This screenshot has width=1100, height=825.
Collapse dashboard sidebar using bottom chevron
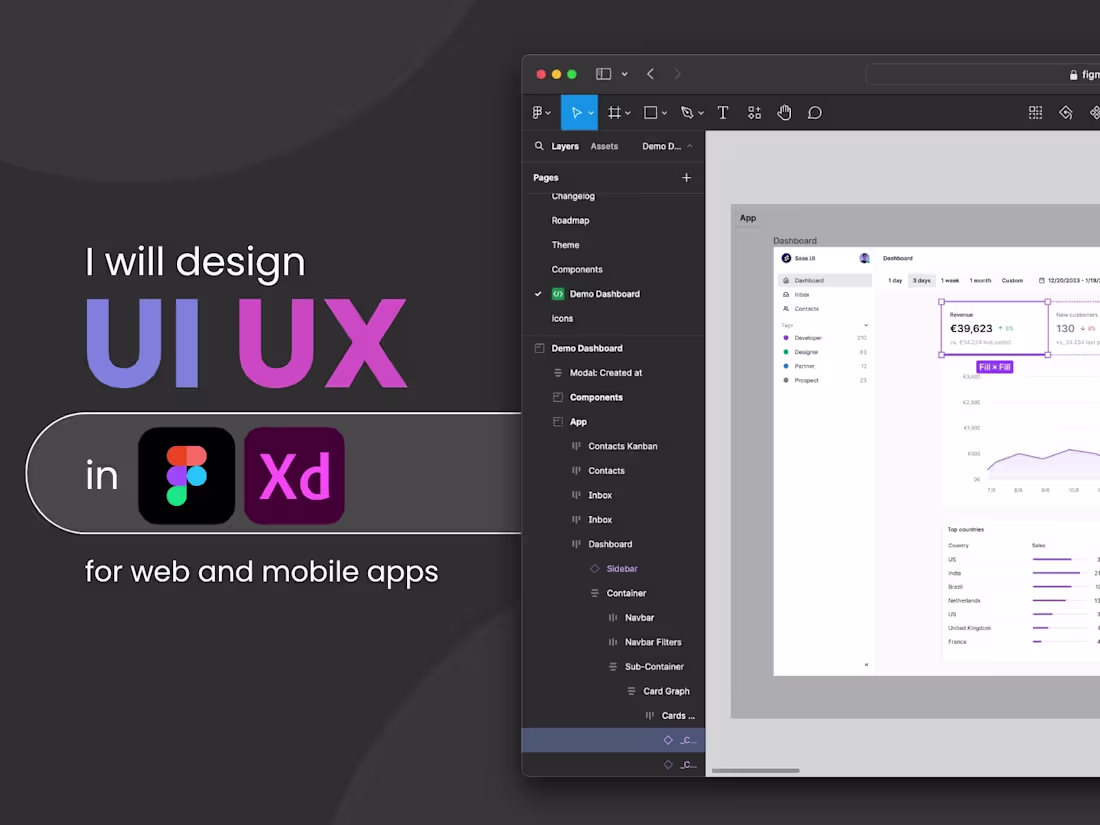click(x=866, y=664)
